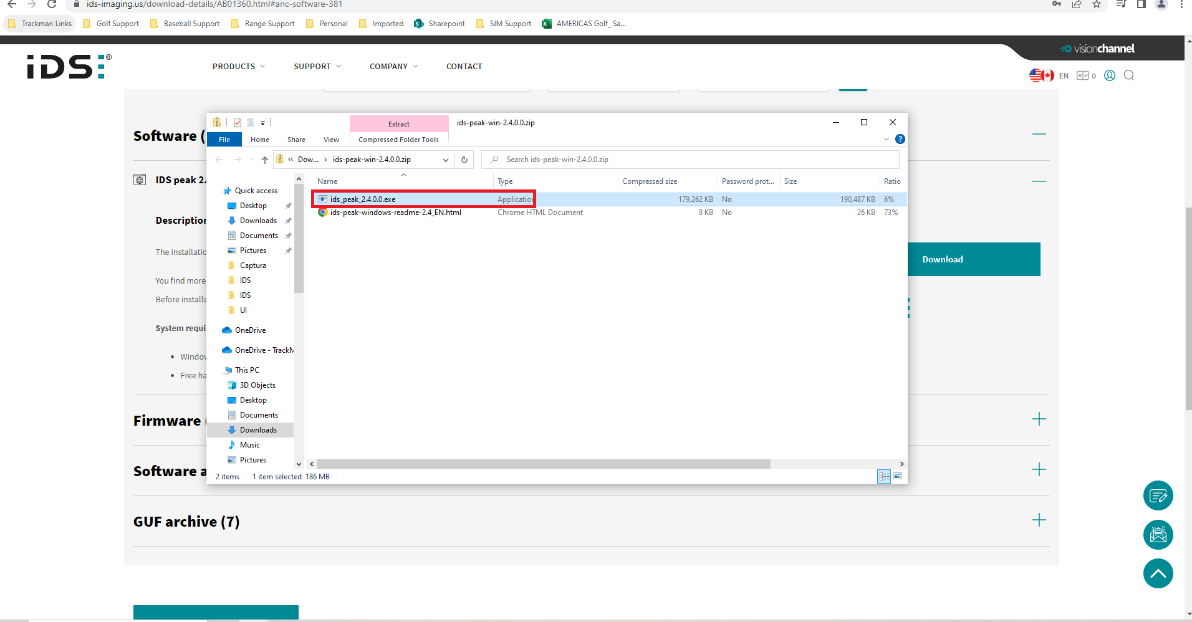This screenshot has height=622, width=1192.
Task: Click the back arrow in File Explorer
Action: point(218,159)
